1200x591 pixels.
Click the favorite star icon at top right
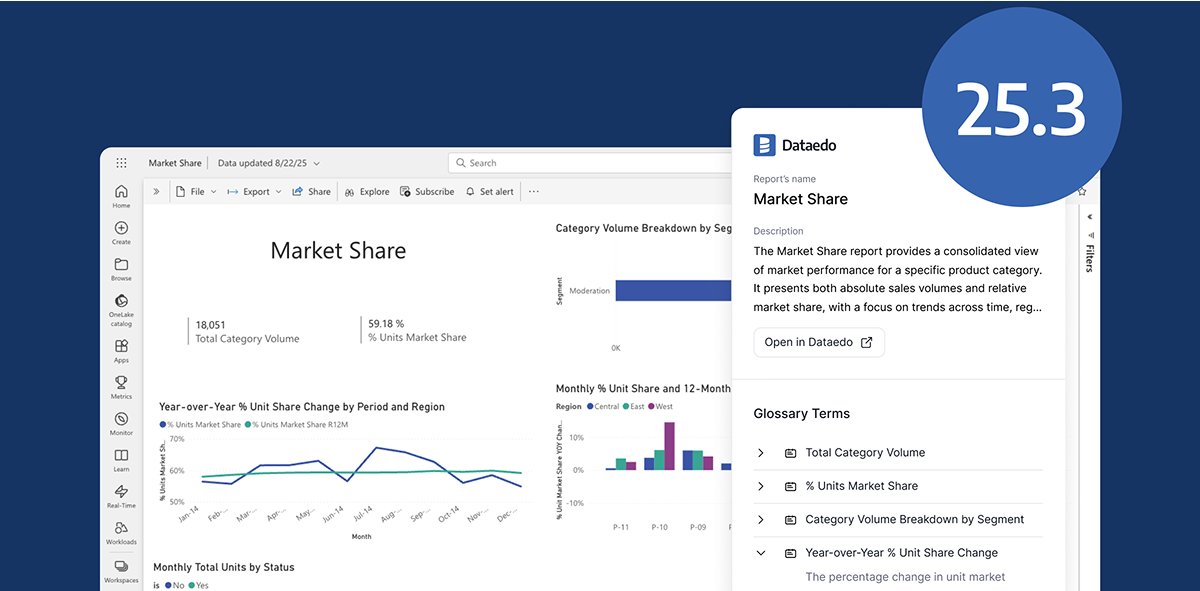click(x=1081, y=191)
